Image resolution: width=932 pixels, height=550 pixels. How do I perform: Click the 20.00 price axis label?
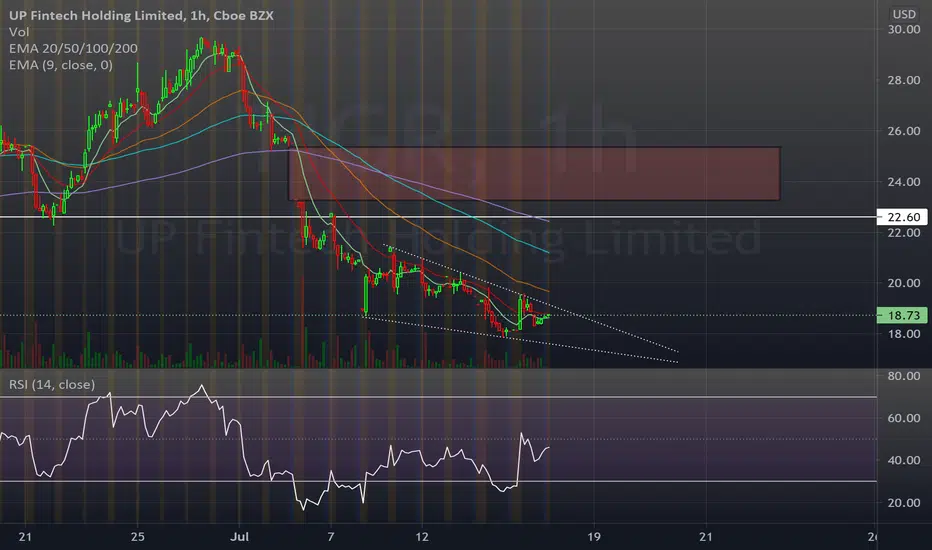coord(903,283)
